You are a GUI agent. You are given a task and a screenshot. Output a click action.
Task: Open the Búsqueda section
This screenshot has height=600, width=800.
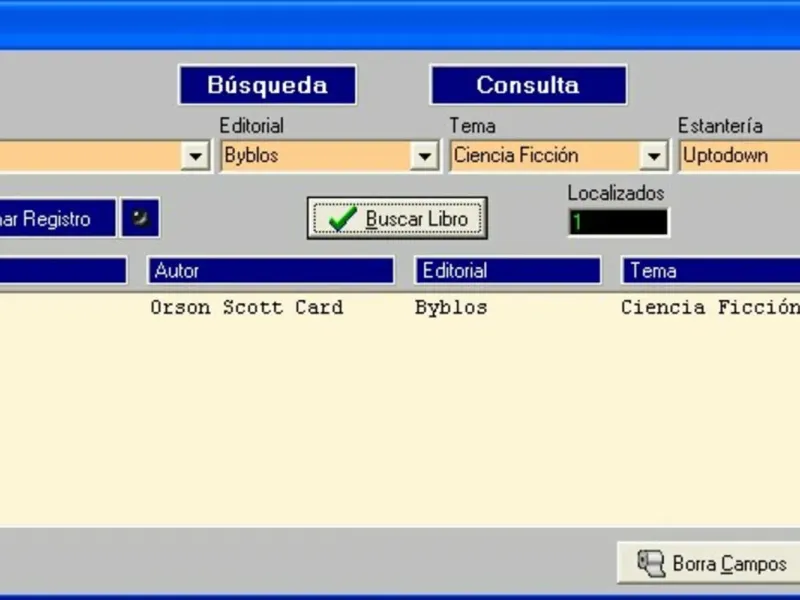(x=267, y=85)
